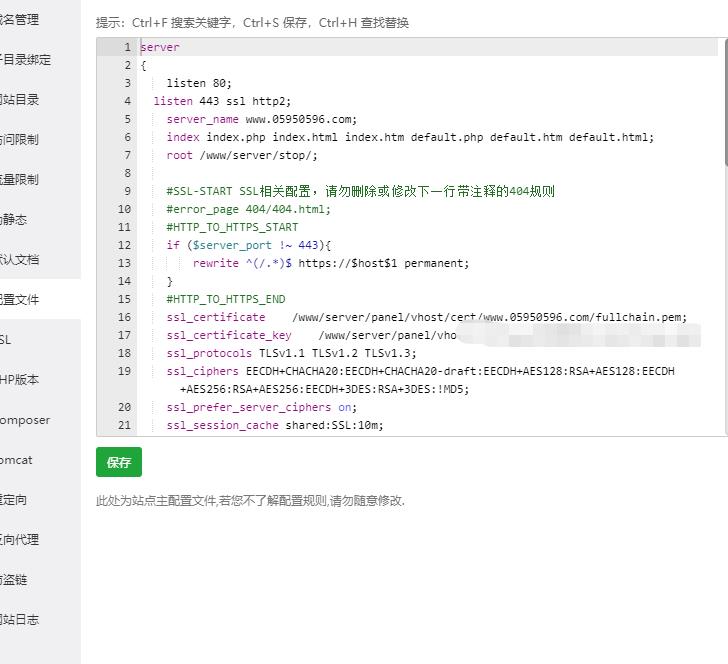Click the rewrite https://$host$1 permanent line

(x=331, y=263)
